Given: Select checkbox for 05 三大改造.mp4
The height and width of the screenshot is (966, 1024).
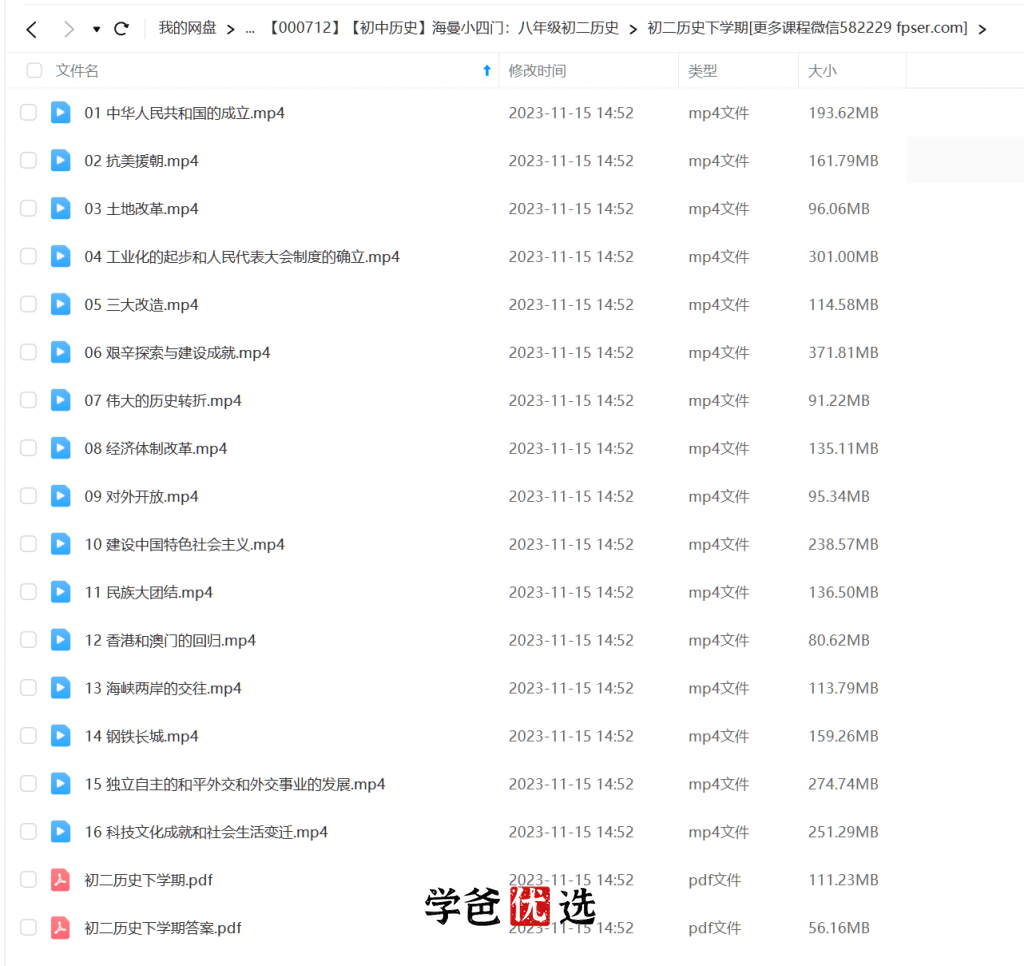Looking at the screenshot, I should point(28,304).
